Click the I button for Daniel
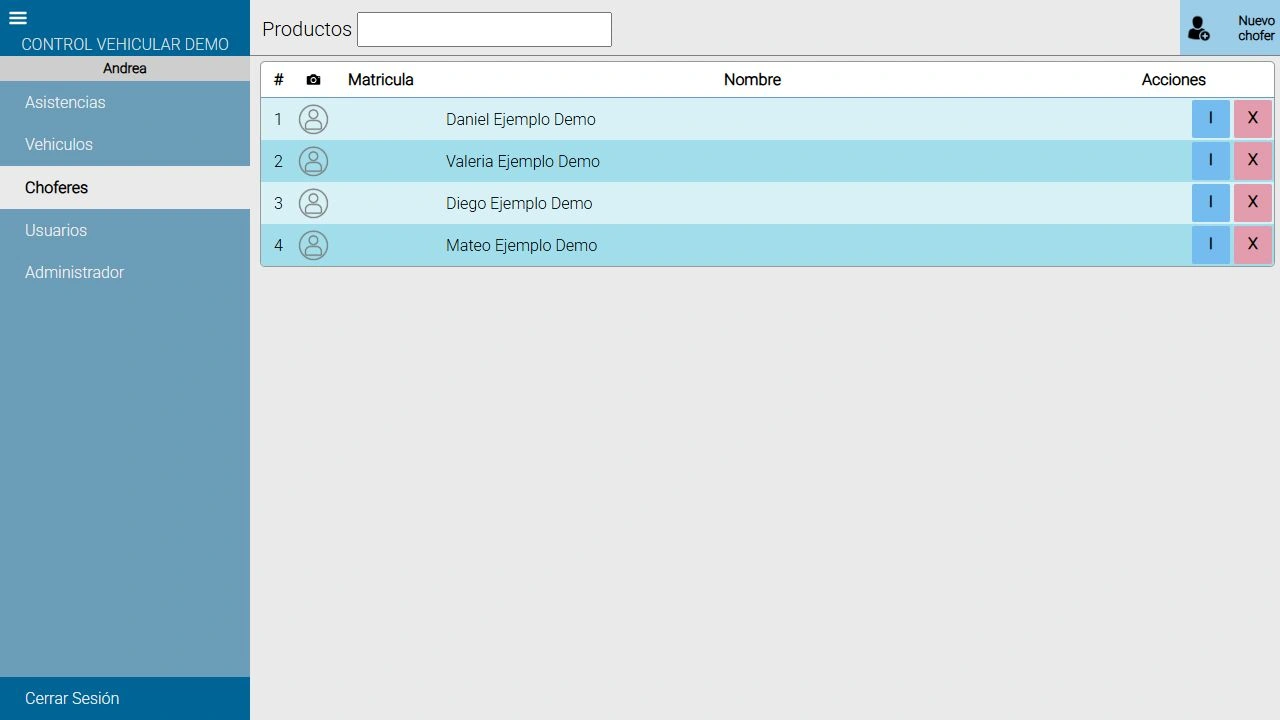 (x=1210, y=119)
